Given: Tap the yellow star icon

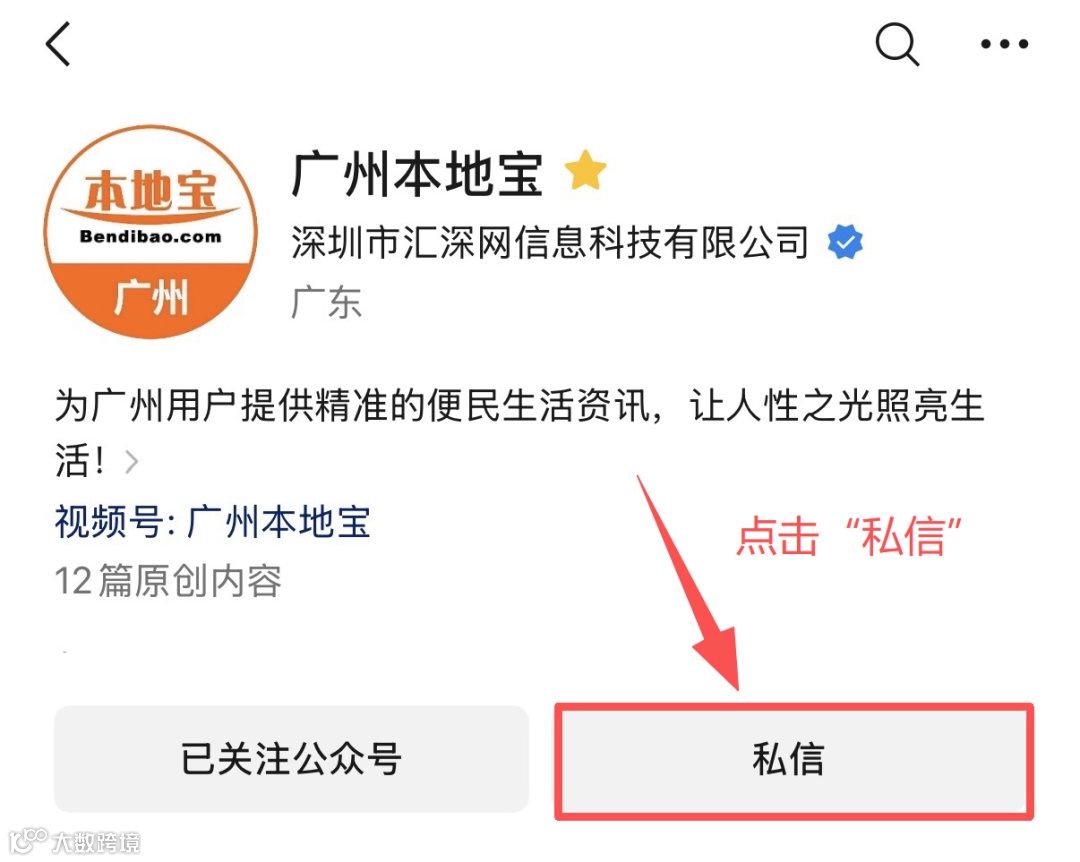Looking at the screenshot, I should [585, 170].
